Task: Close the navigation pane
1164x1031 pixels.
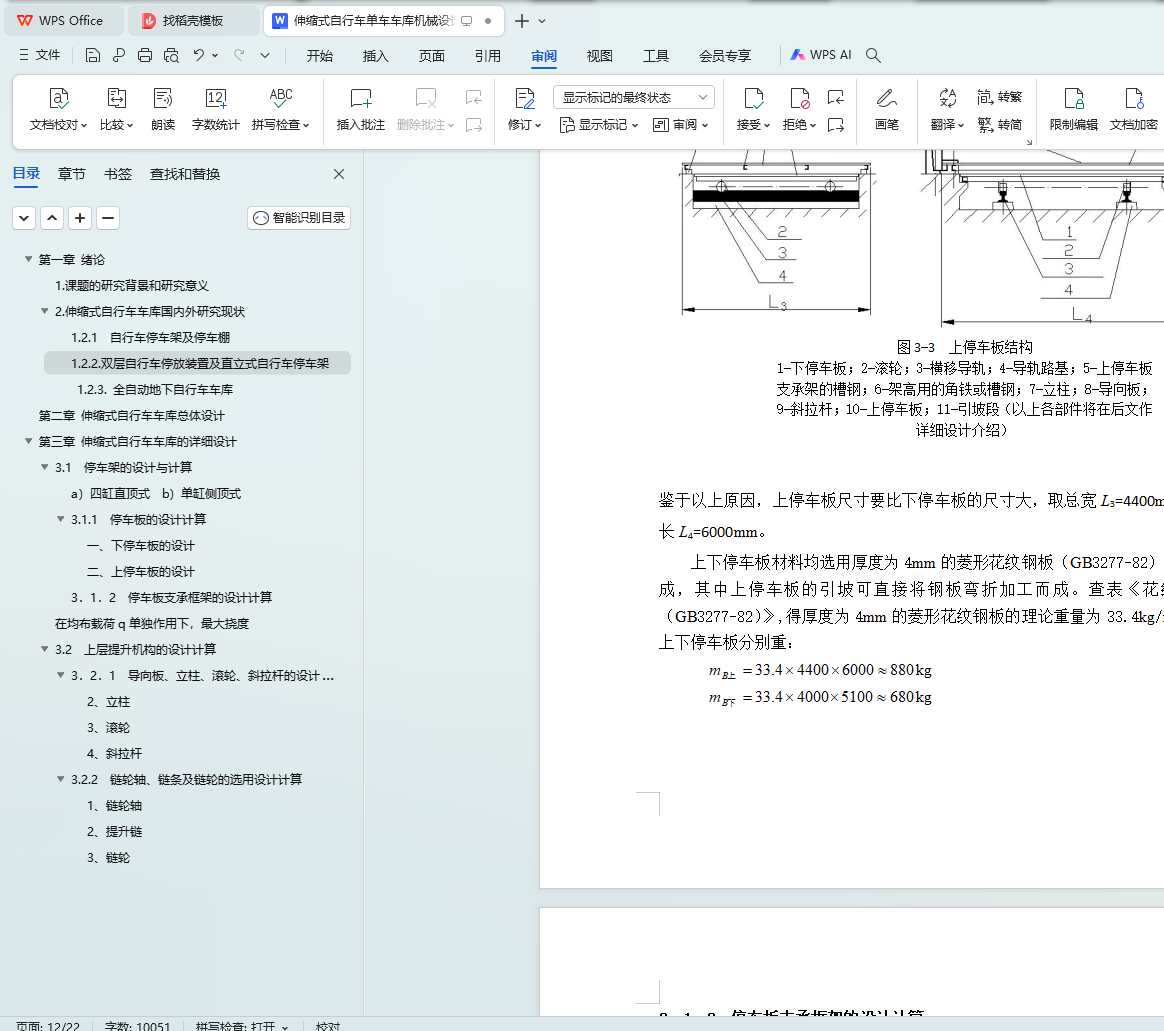Action: tap(339, 174)
